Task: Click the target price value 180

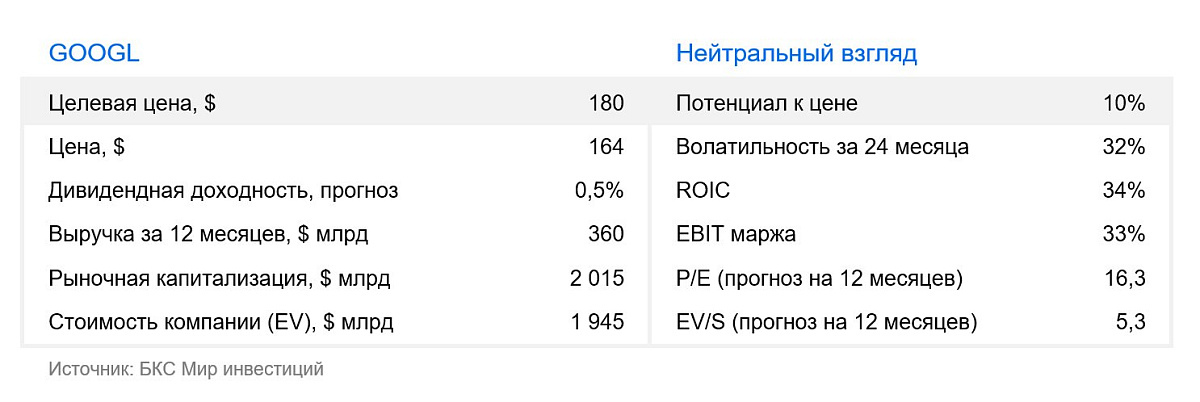Action: point(607,103)
